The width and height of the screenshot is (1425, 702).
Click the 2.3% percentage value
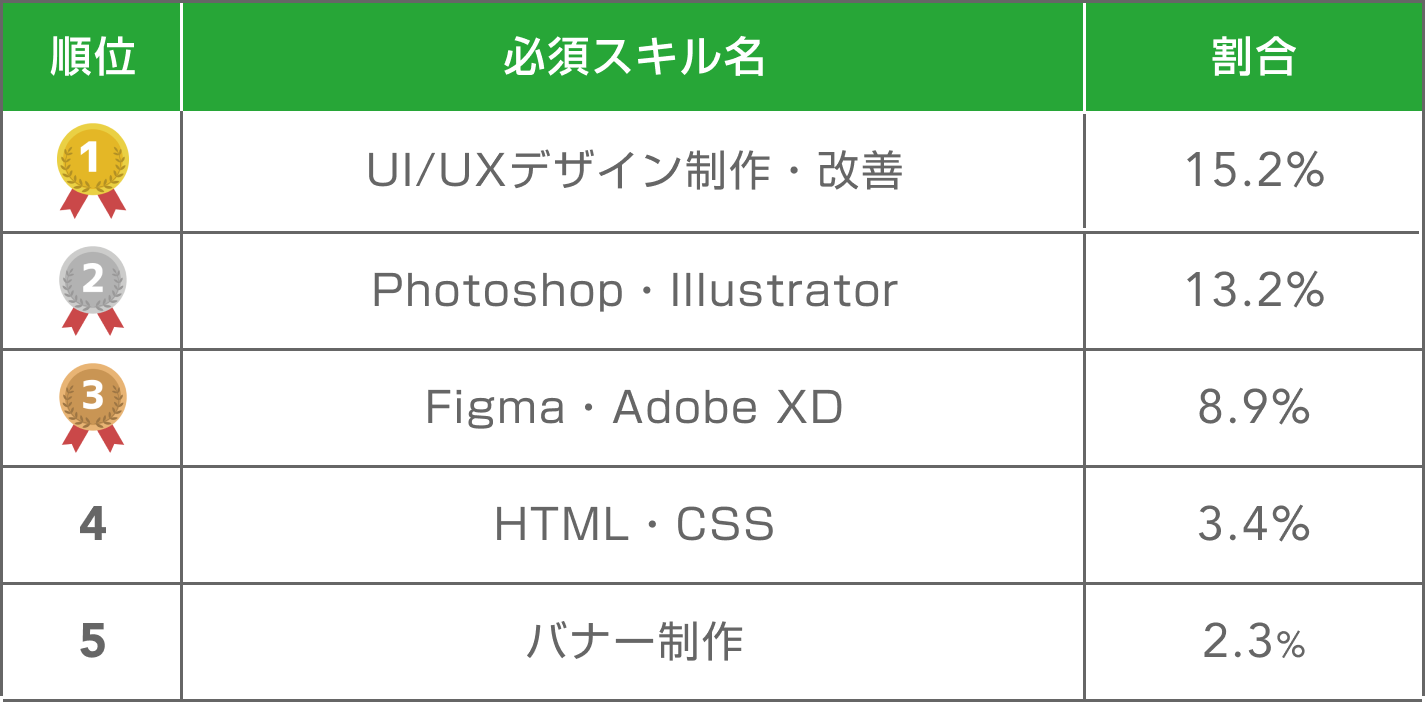1254,642
